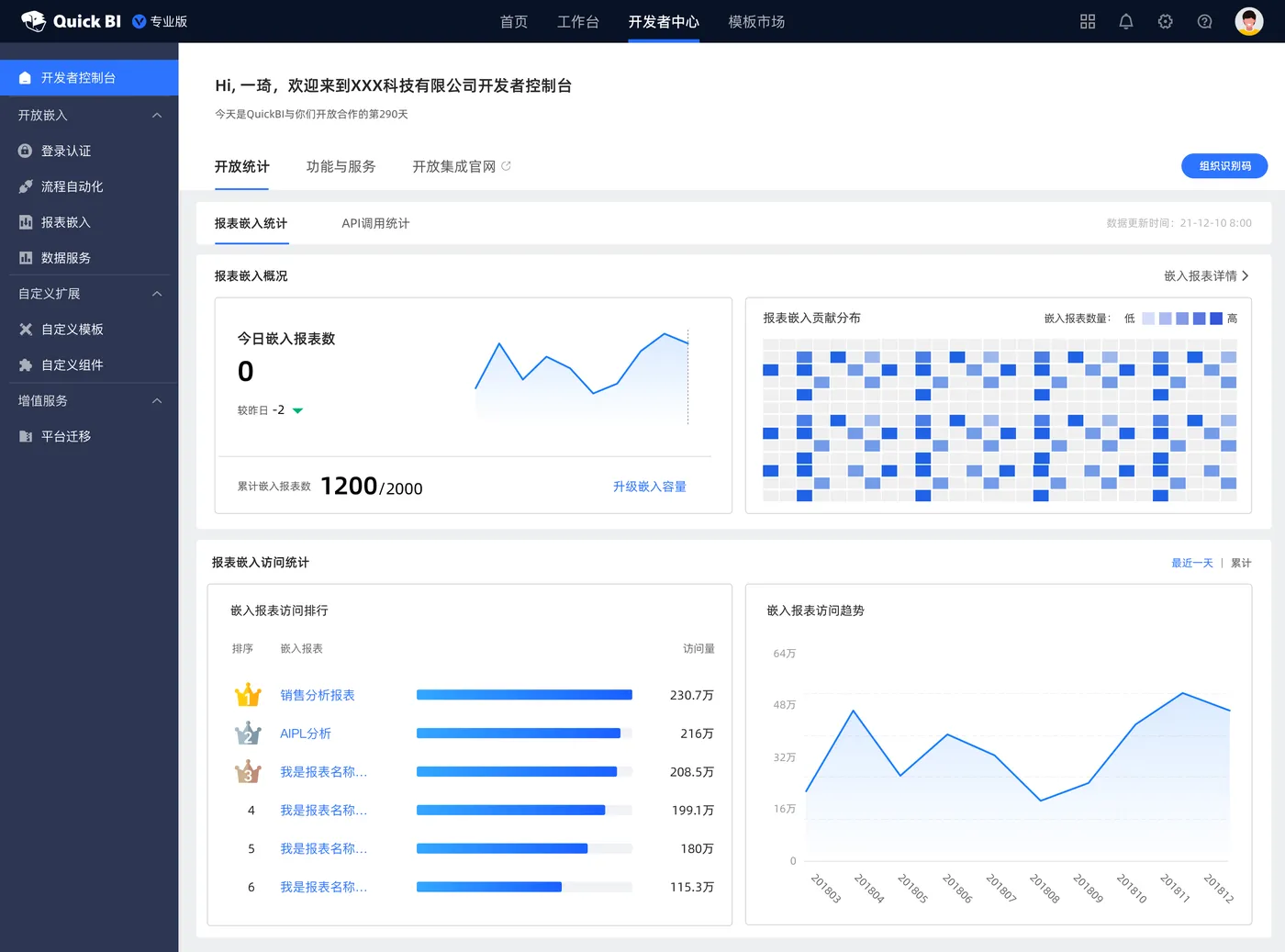
Task: Click the 流程自动化 rocket icon
Action: pyautogui.click(x=26, y=186)
